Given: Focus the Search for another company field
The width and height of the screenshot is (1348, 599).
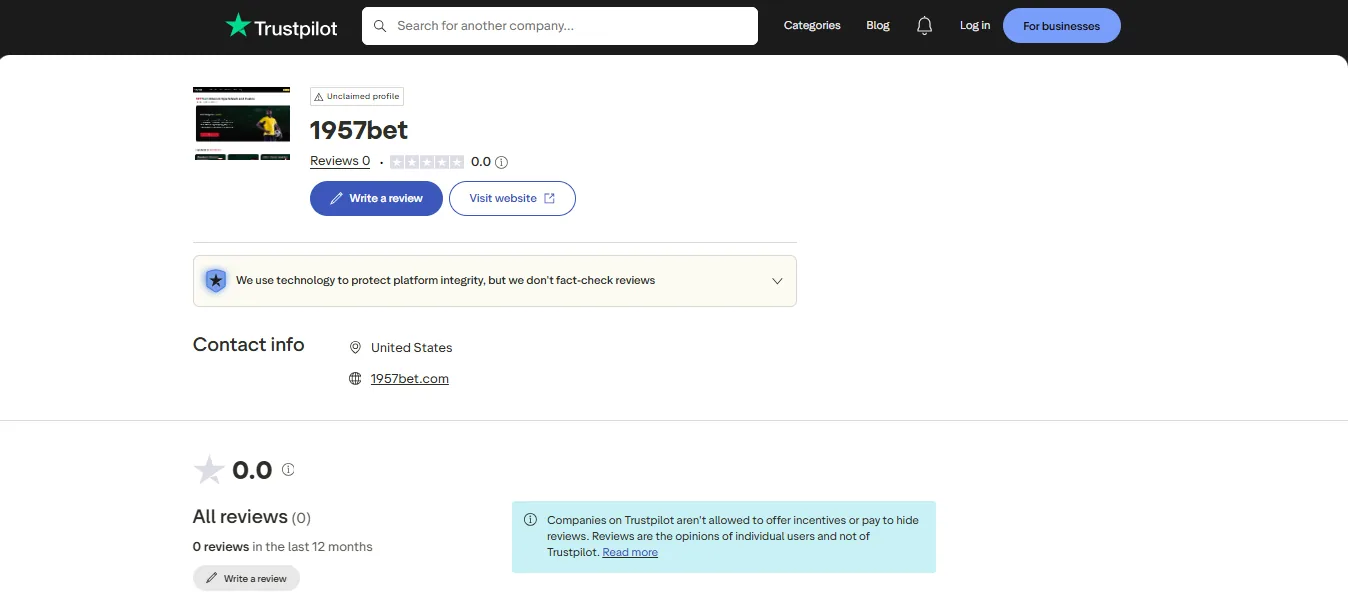Looking at the screenshot, I should click(560, 26).
